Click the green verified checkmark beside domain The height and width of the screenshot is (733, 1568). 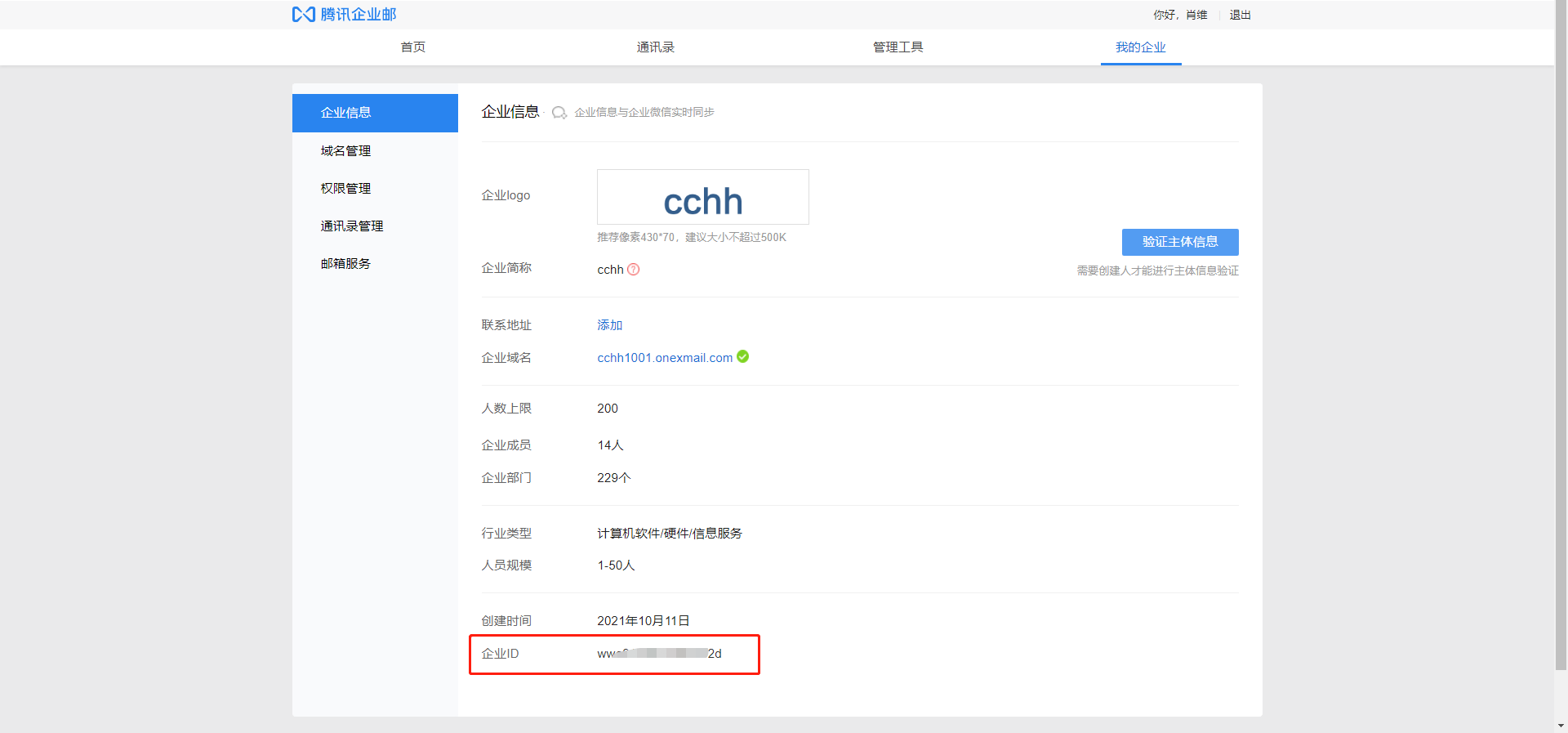(743, 356)
